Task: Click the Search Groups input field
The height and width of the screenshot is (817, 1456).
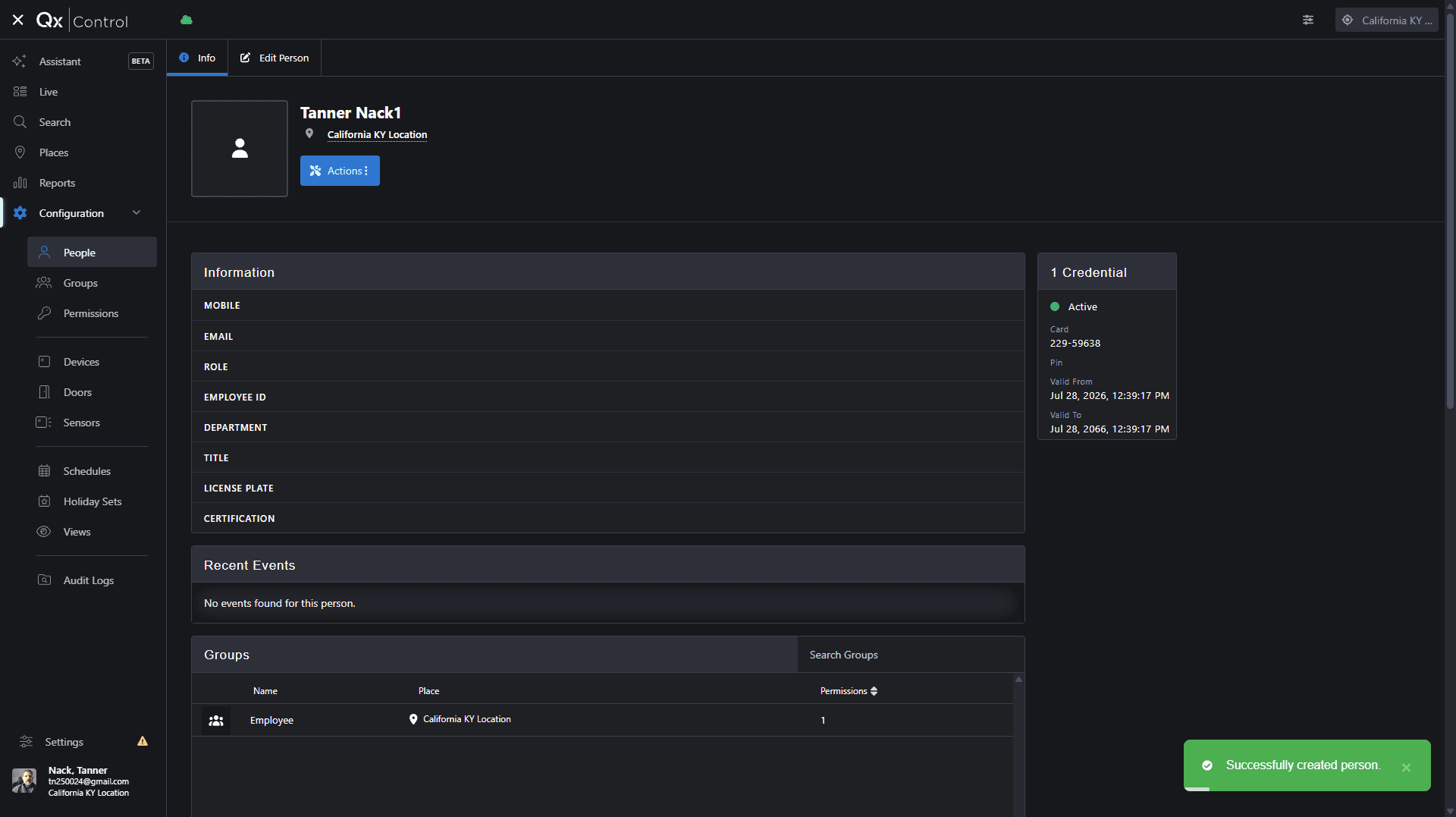Action: point(910,655)
